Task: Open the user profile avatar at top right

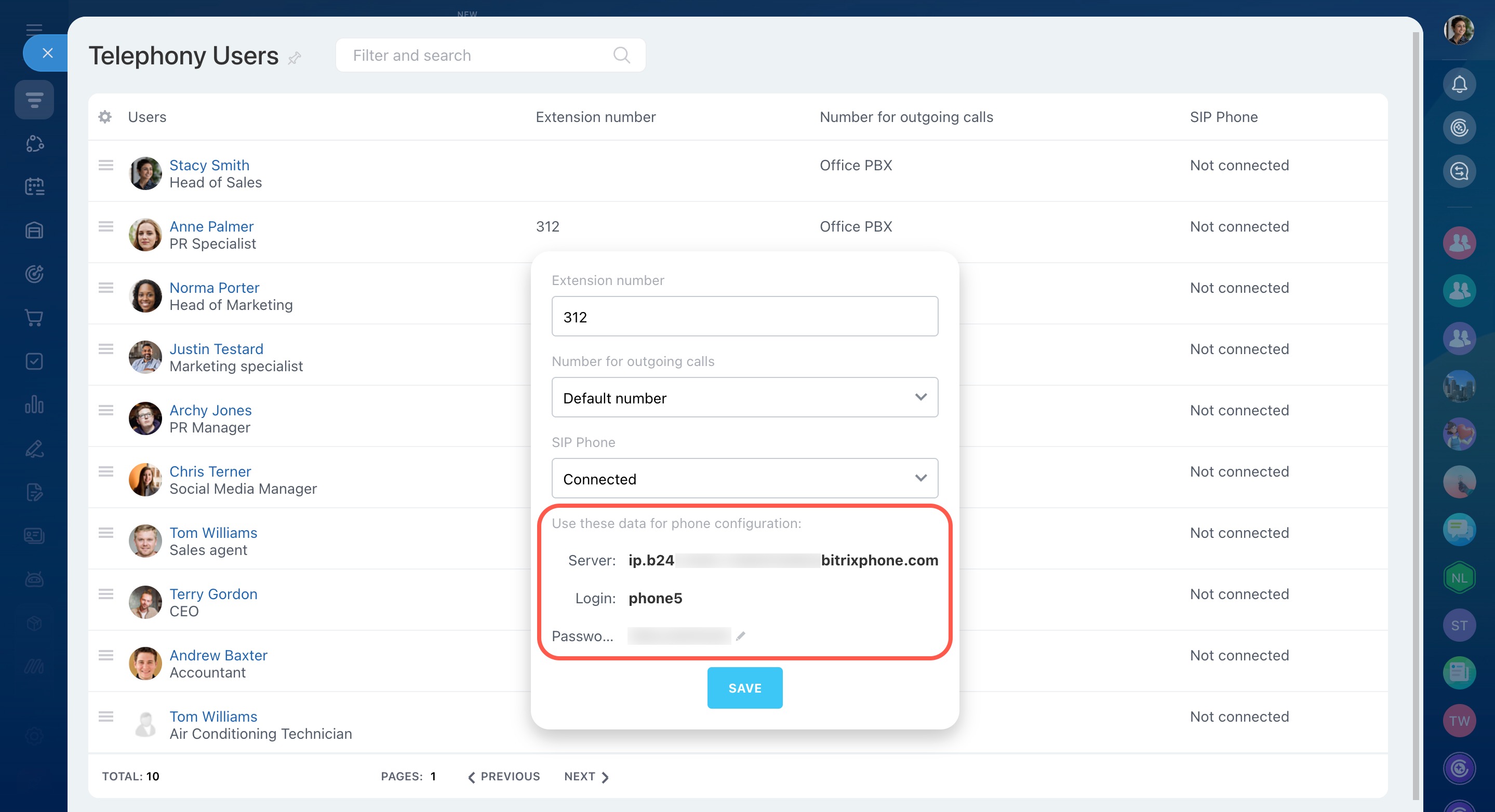Action: (1459, 30)
